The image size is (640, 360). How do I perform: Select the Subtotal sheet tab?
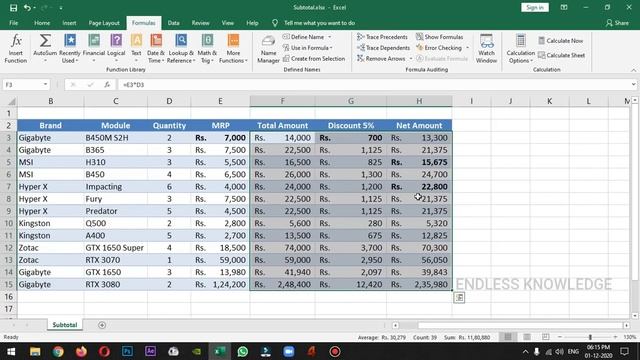(64, 325)
